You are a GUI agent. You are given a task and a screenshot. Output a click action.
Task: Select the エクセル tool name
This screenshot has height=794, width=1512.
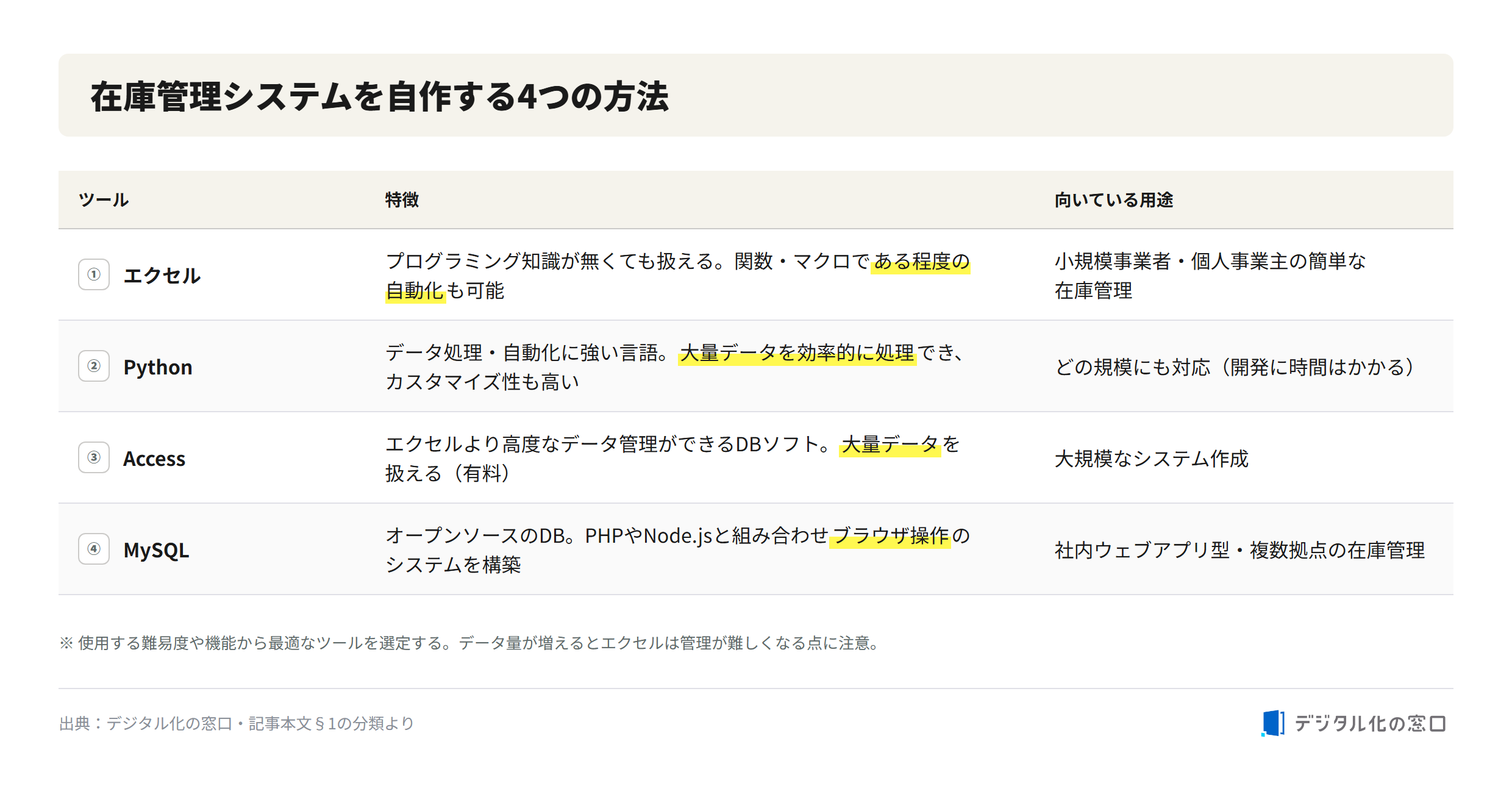[162, 276]
